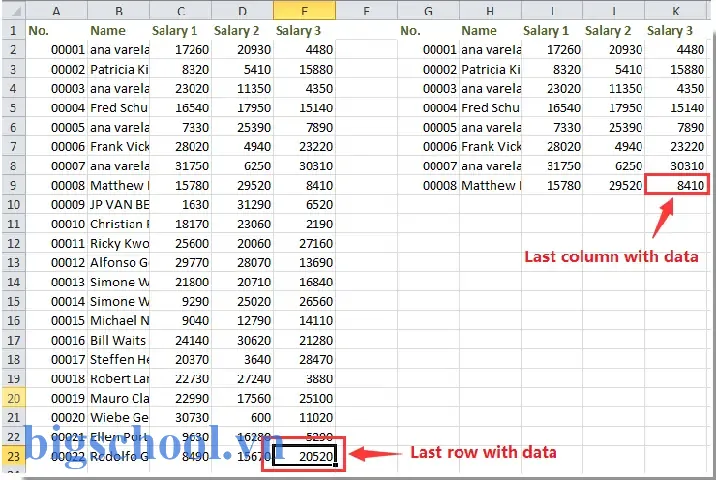
Task: Select the highlighted row header 23
Action: coord(13,456)
